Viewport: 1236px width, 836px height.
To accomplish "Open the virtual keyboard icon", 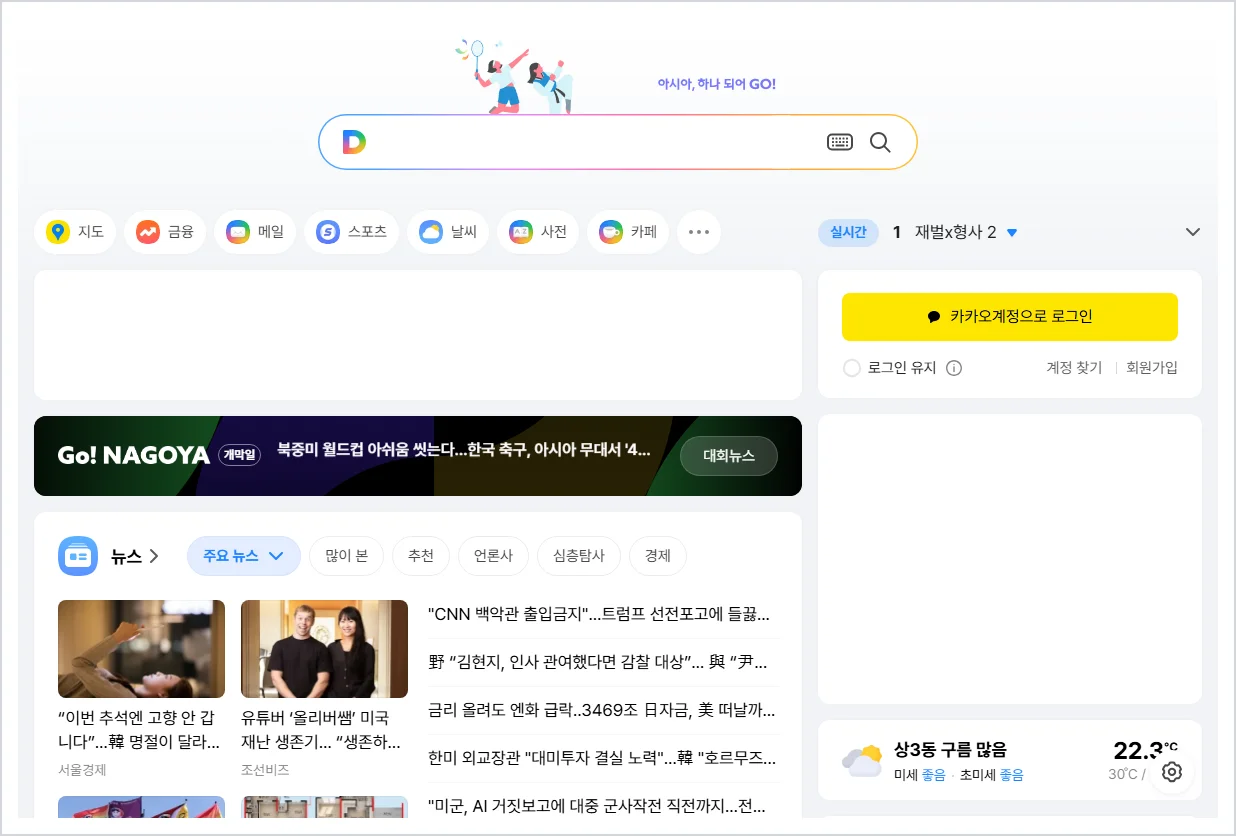I will point(840,142).
